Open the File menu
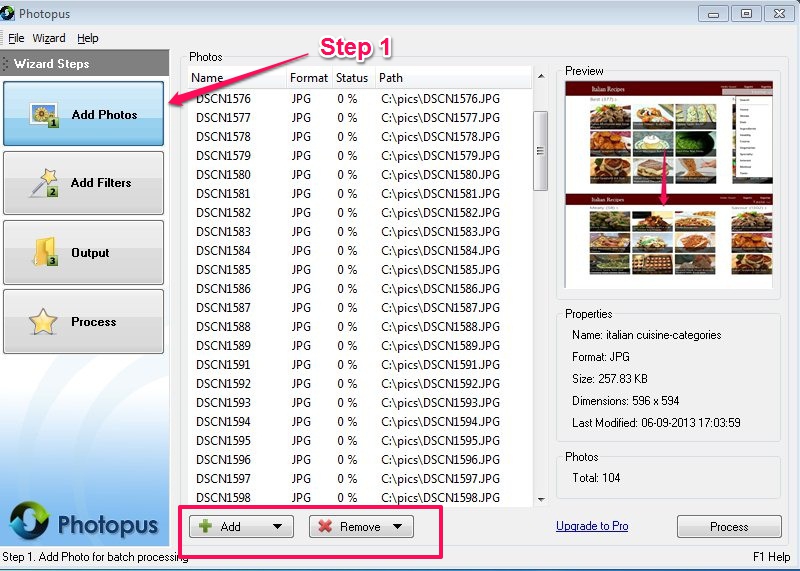This screenshot has width=800, height=571. [x=16, y=38]
